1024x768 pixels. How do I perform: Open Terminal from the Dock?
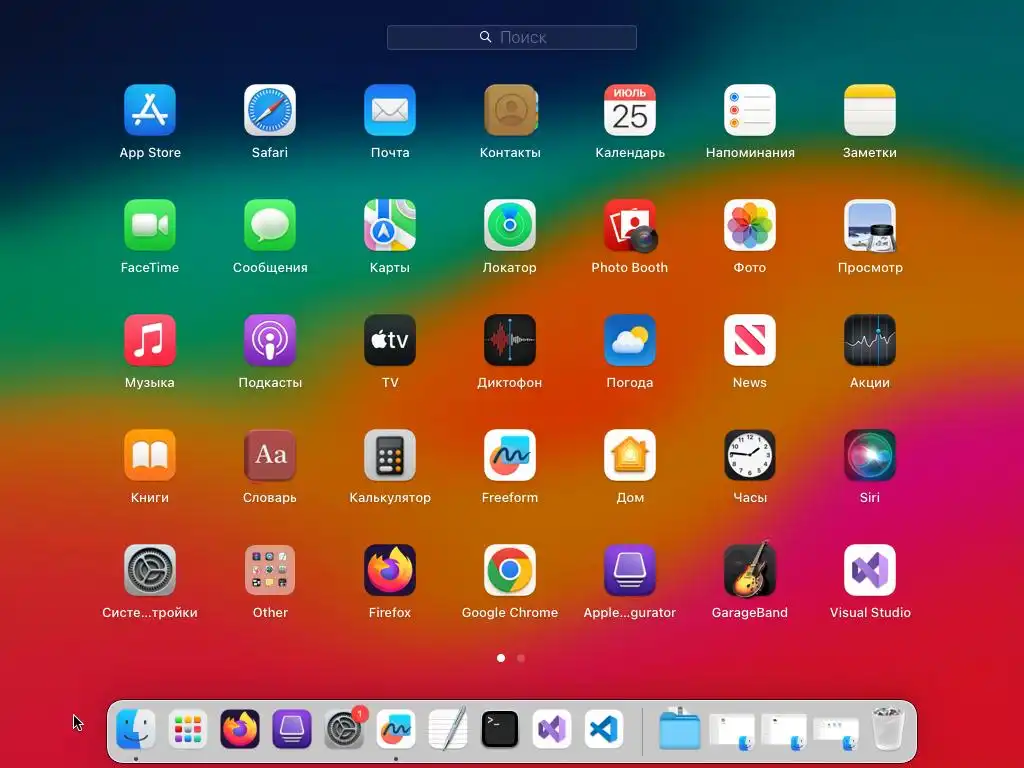tap(500, 729)
